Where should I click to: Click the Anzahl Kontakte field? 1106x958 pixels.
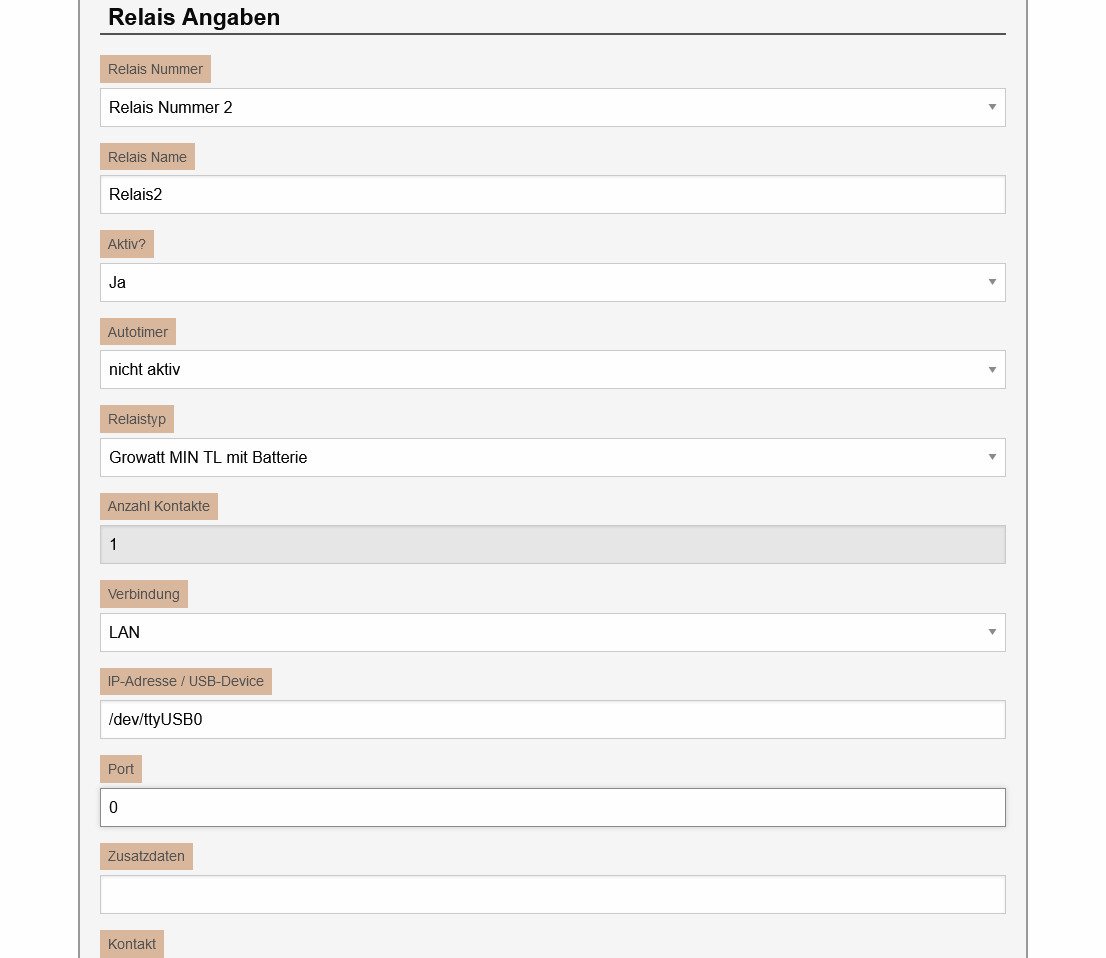click(x=552, y=544)
